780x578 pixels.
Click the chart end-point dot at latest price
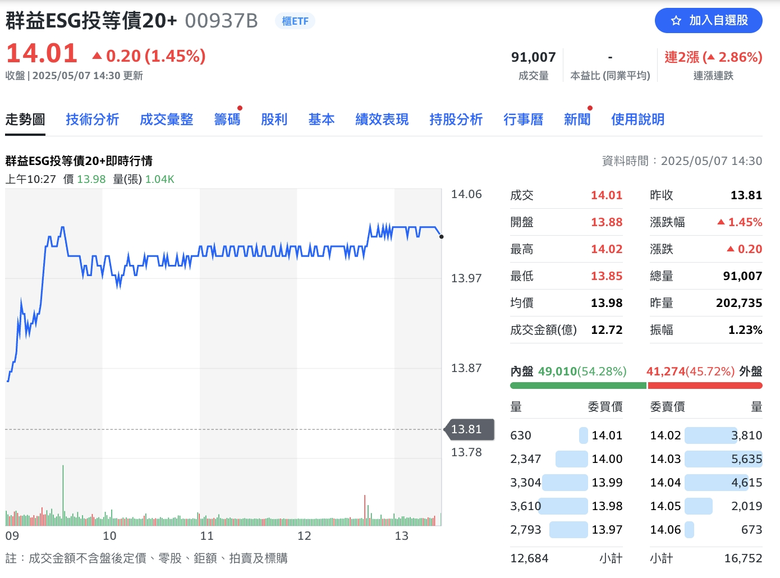[x=442, y=237]
